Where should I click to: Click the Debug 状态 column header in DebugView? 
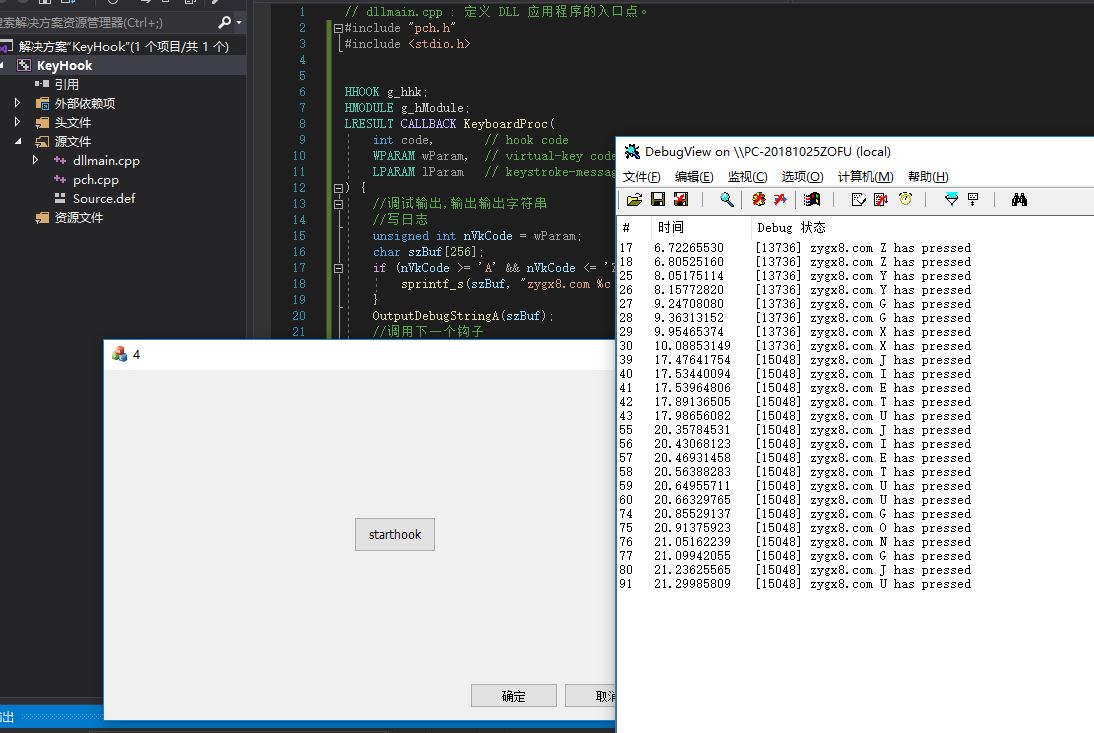[x=790, y=227]
